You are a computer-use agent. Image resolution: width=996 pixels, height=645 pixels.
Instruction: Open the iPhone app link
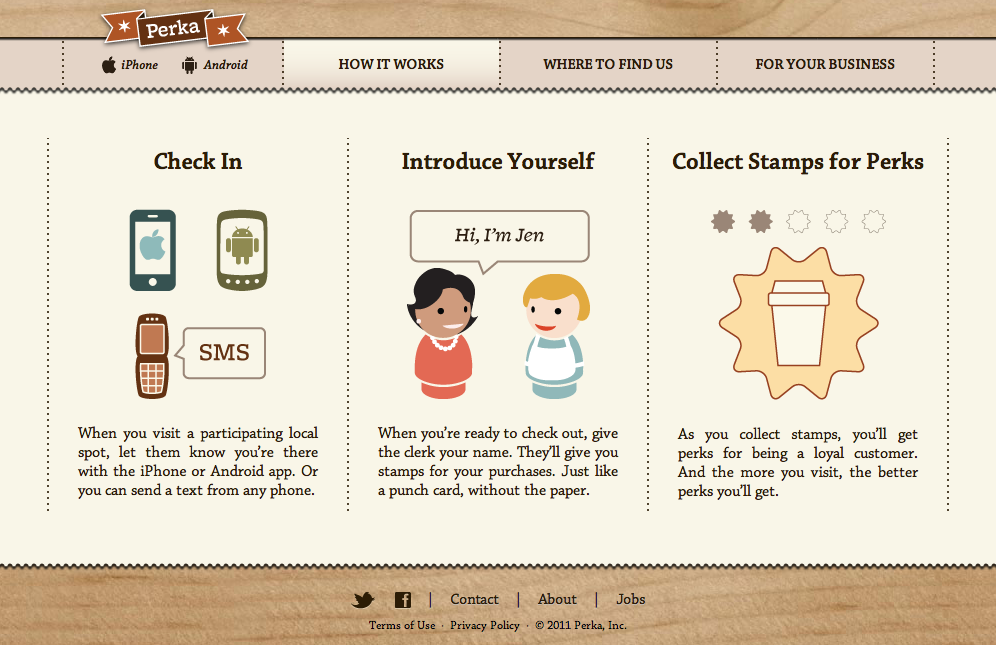[130, 65]
